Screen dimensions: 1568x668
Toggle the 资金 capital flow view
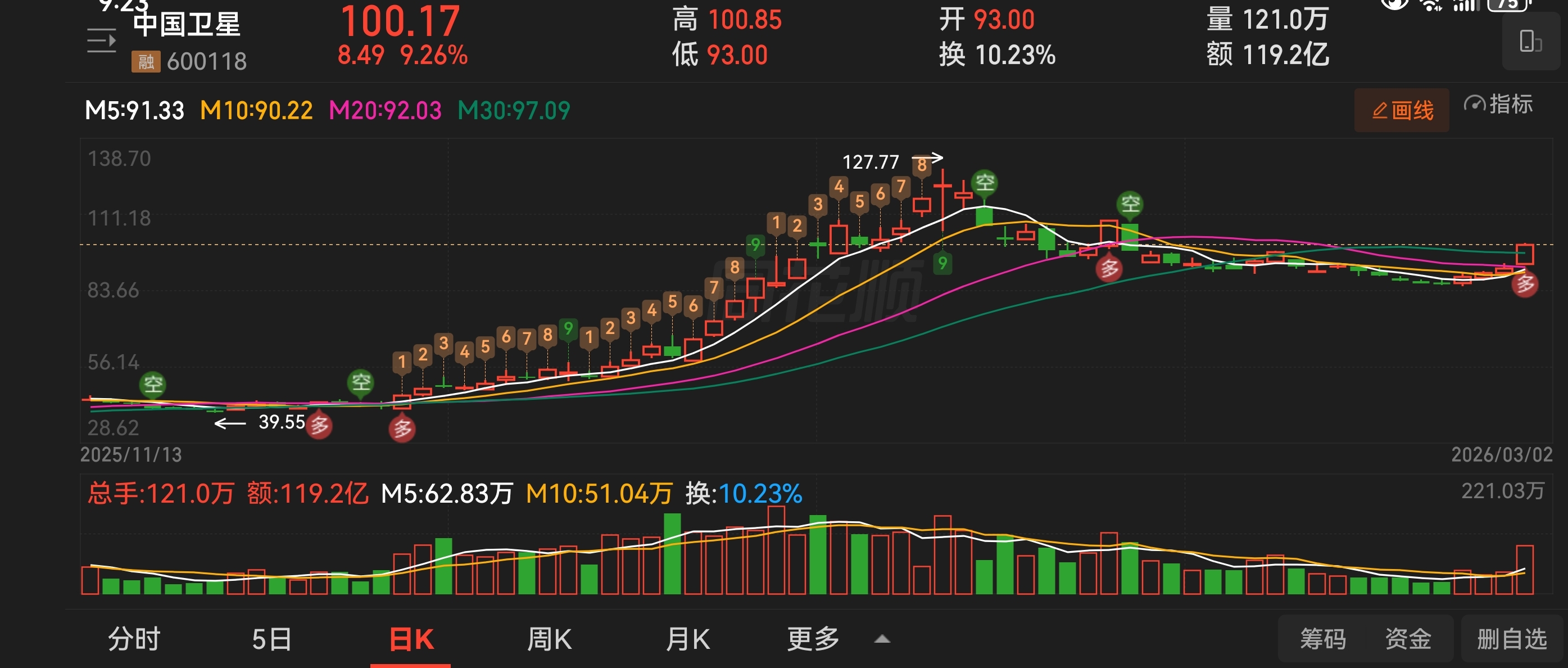(x=1408, y=639)
